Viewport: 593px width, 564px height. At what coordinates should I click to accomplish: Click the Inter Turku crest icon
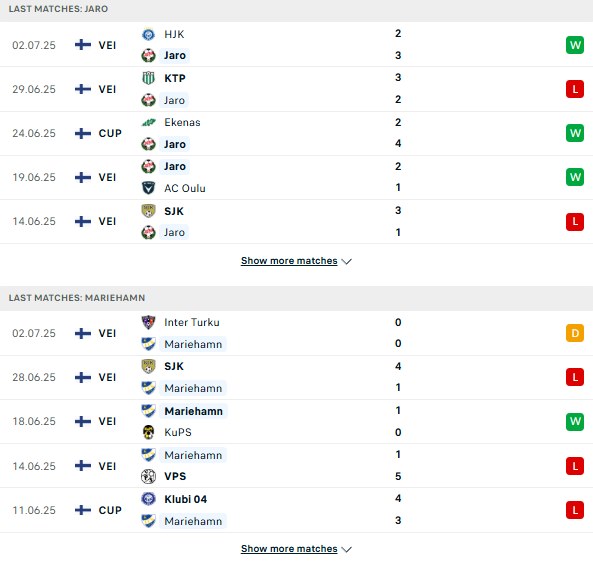tap(148, 322)
